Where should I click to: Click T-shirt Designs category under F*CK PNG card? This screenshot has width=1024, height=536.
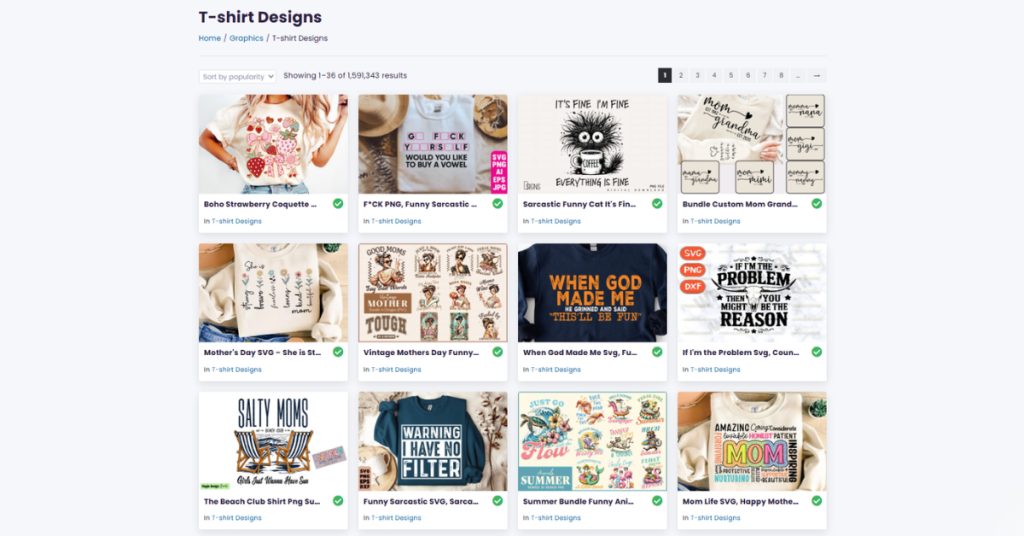pyautogui.click(x=396, y=221)
